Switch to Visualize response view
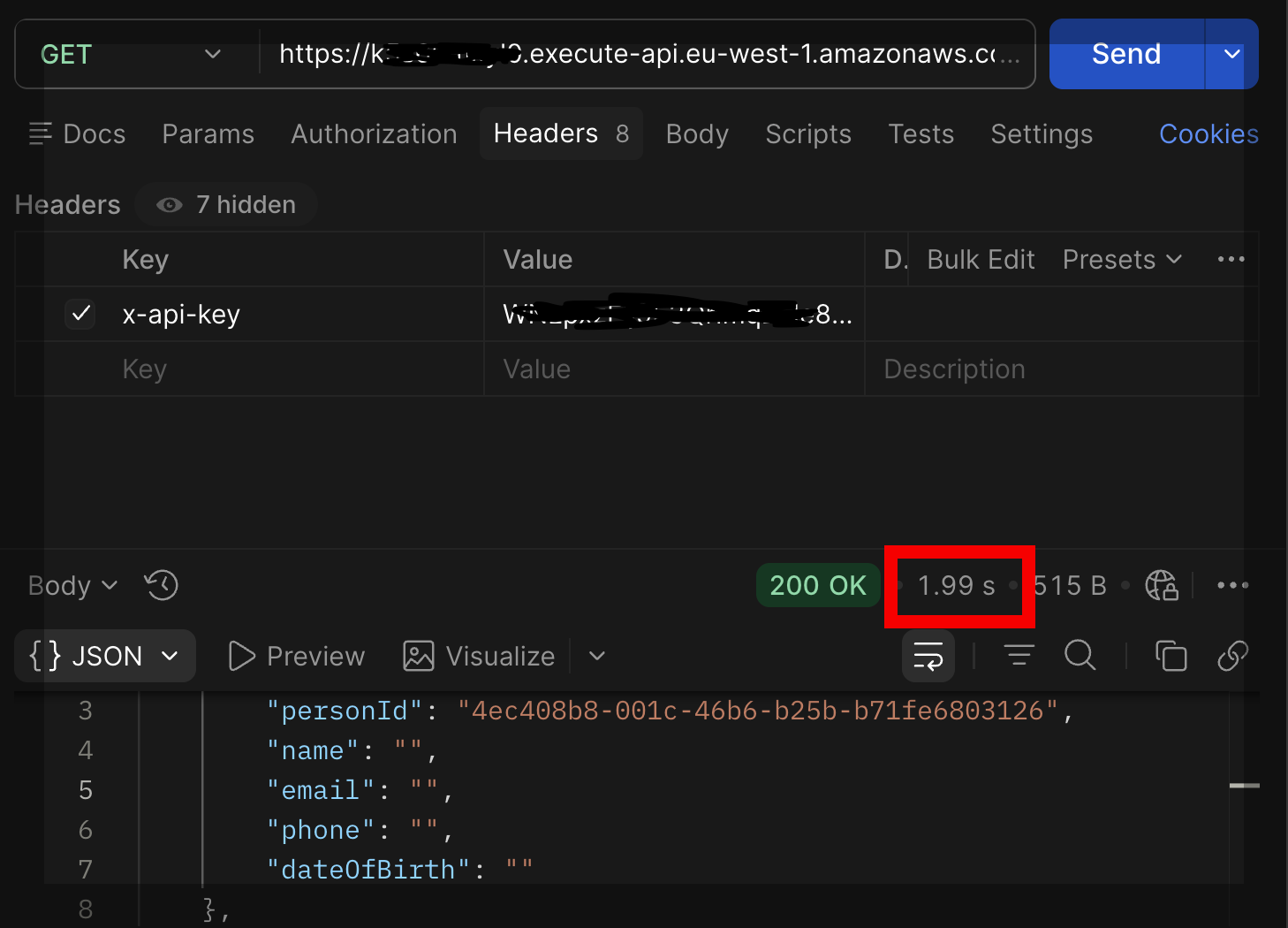1288x928 pixels. pos(479,656)
